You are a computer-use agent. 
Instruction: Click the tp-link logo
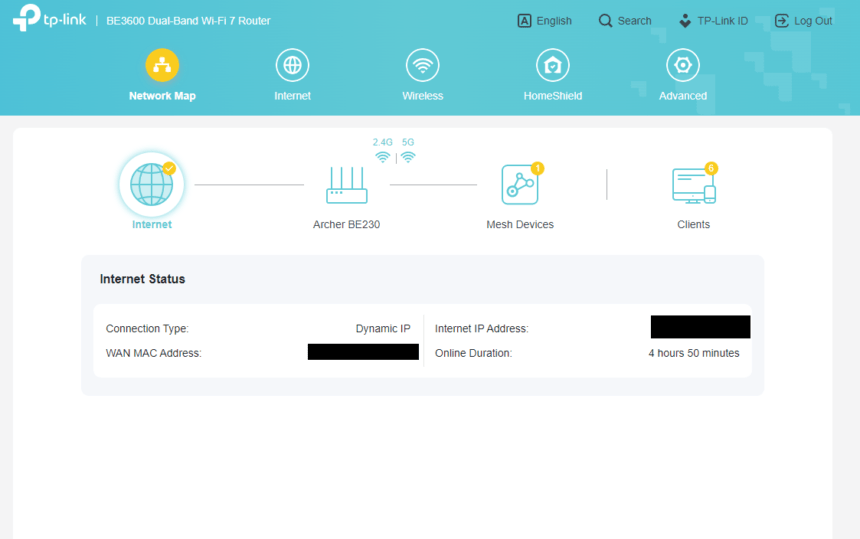49,18
